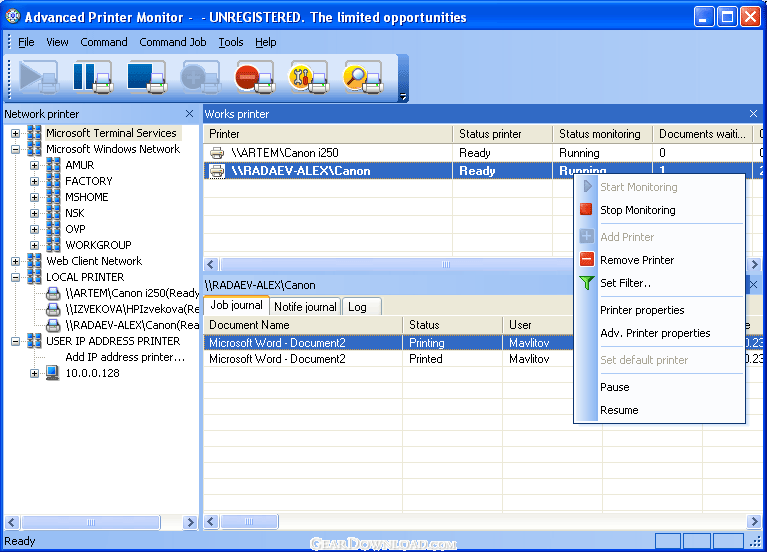Click Mavlitov user in the Printing row
The width and height of the screenshot is (767, 552).
coord(529,343)
